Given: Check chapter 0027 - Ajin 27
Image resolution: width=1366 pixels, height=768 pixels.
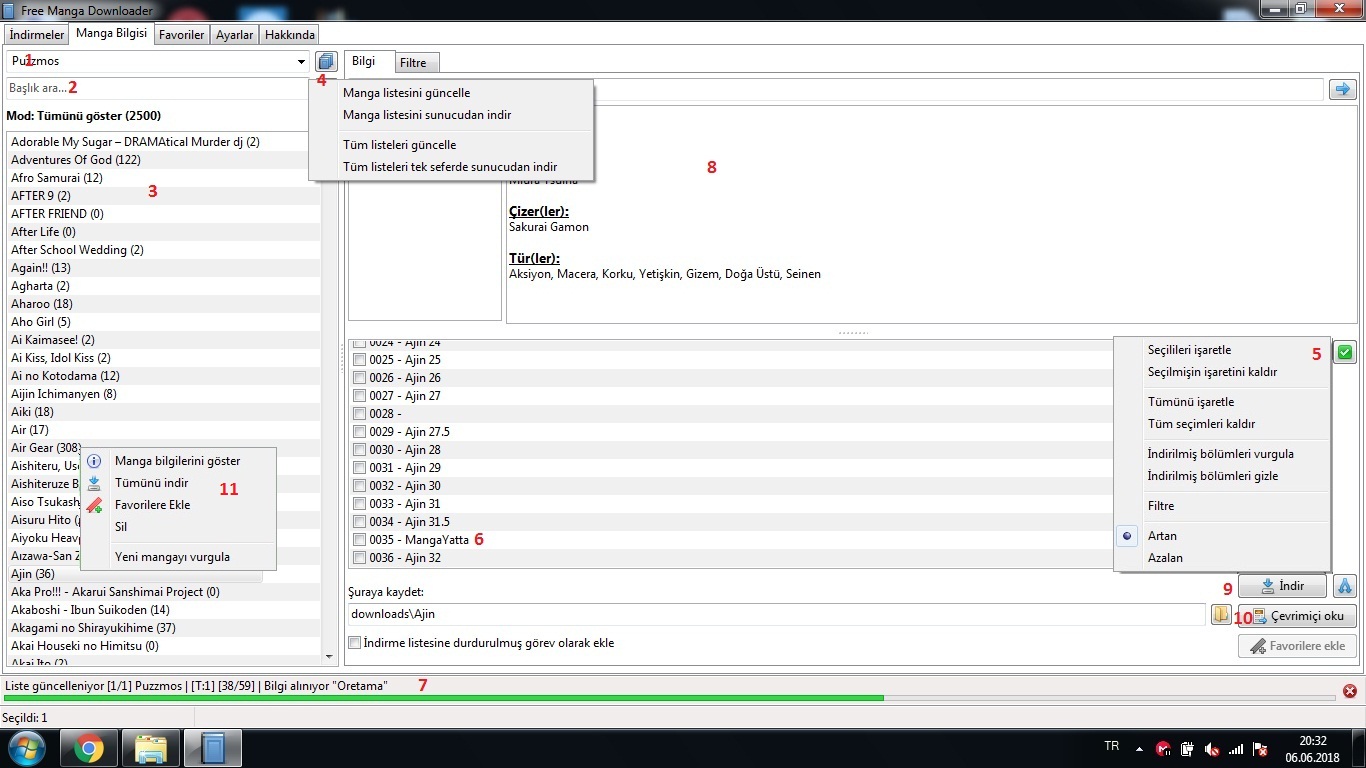Looking at the screenshot, I should [360, 396].
